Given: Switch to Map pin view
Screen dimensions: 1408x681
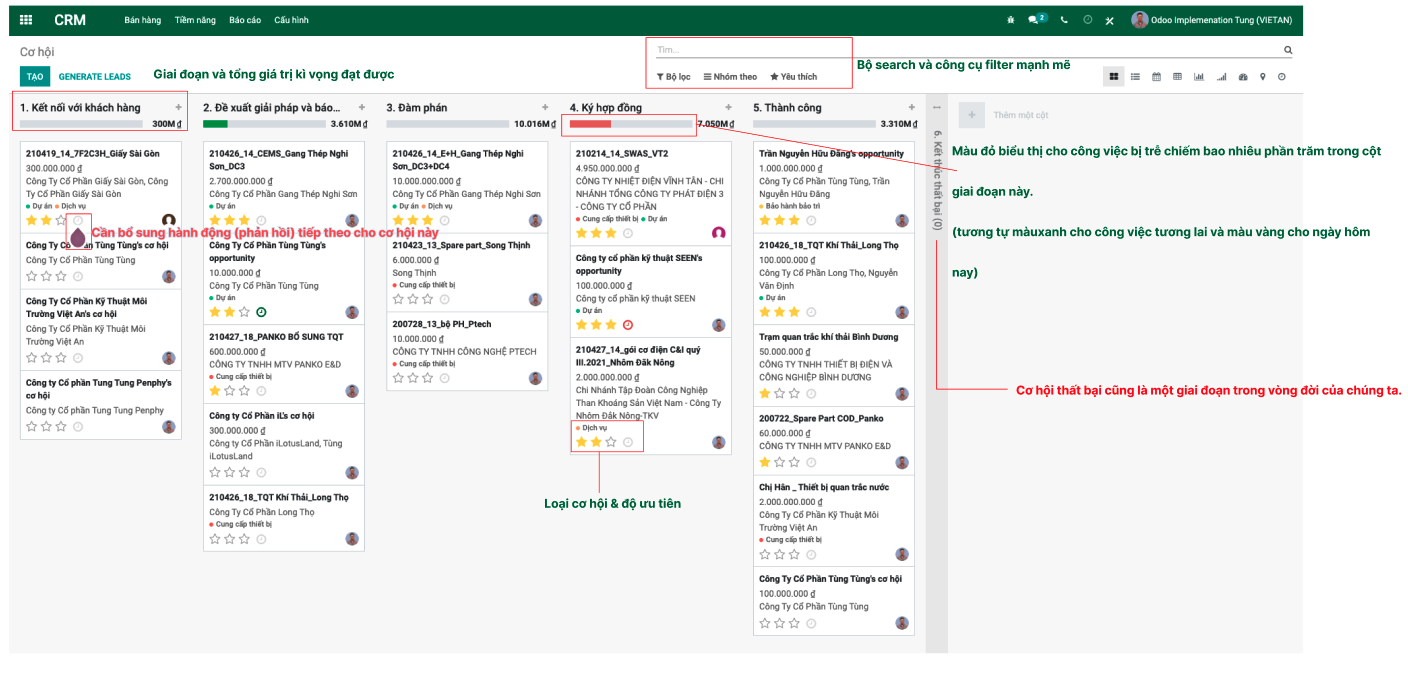Looking at the screenshot, I should pos(1263,76).
